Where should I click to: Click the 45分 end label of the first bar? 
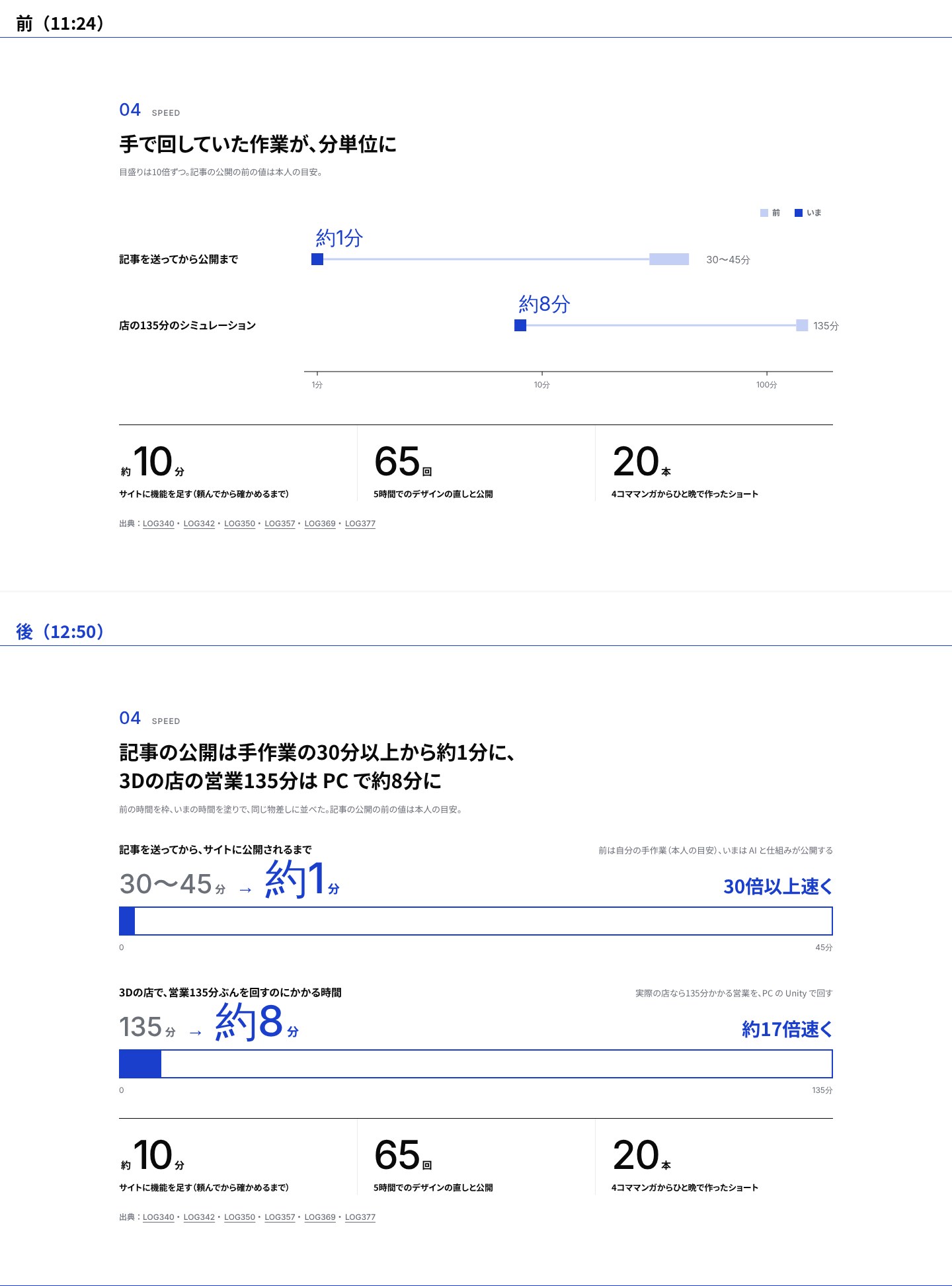tap(824, 947)
